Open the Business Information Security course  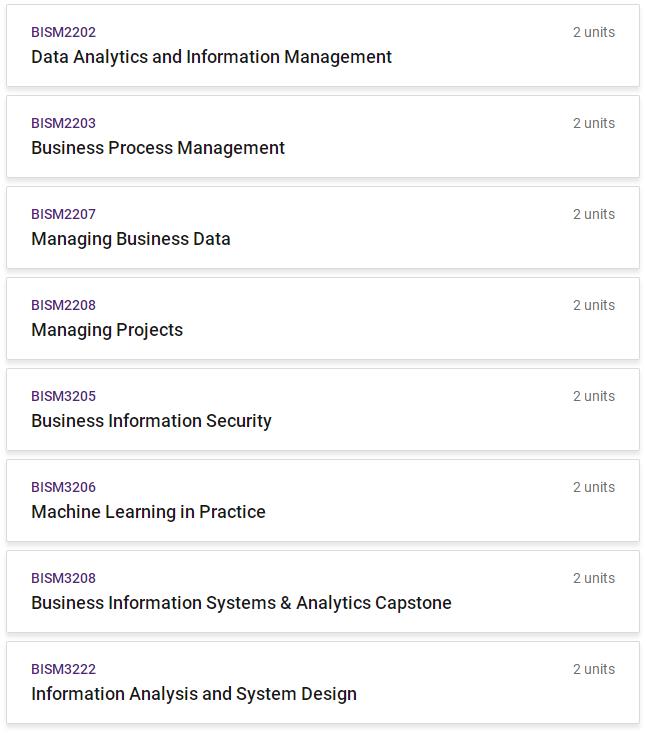tap(151, 421)
